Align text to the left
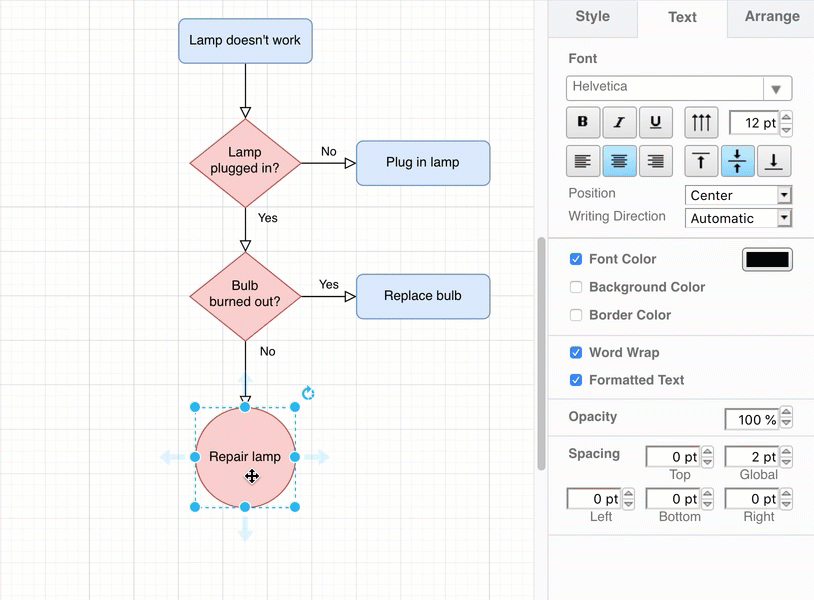This screenshot has height=600, width=814. (x=583, y=161)
